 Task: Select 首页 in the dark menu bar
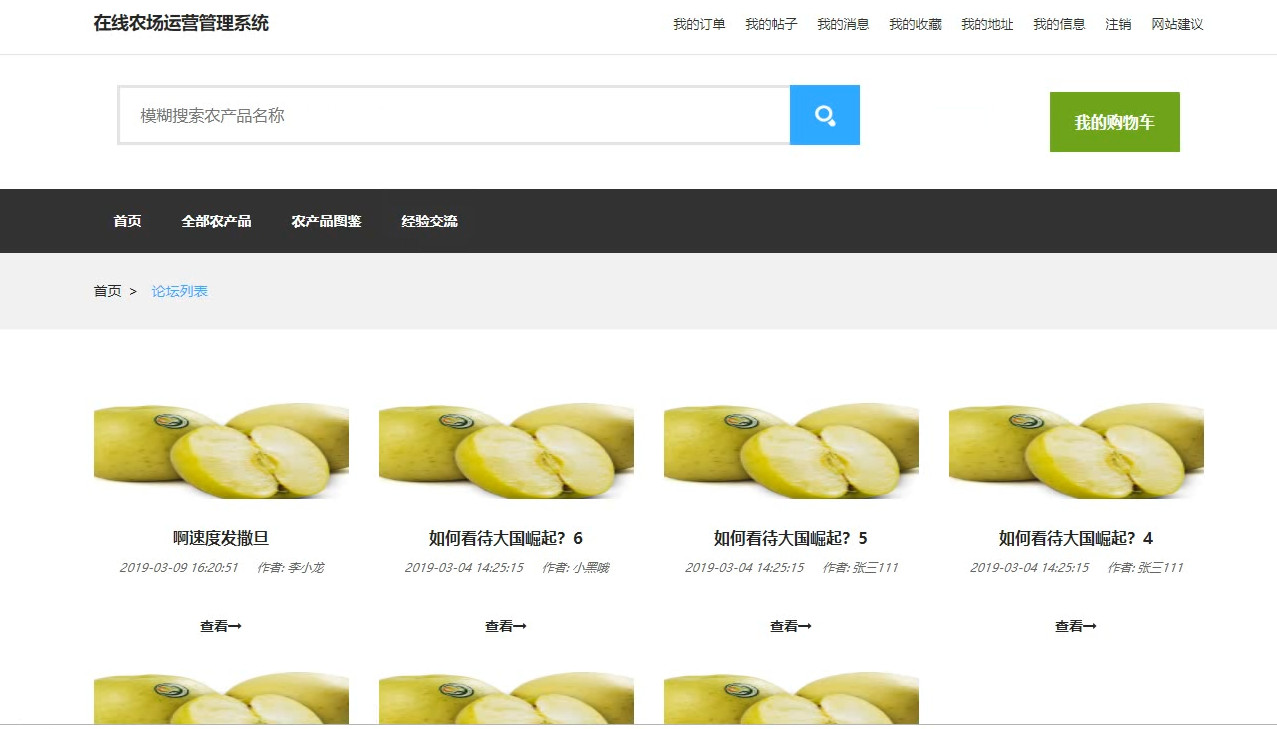tap(127, 221)
